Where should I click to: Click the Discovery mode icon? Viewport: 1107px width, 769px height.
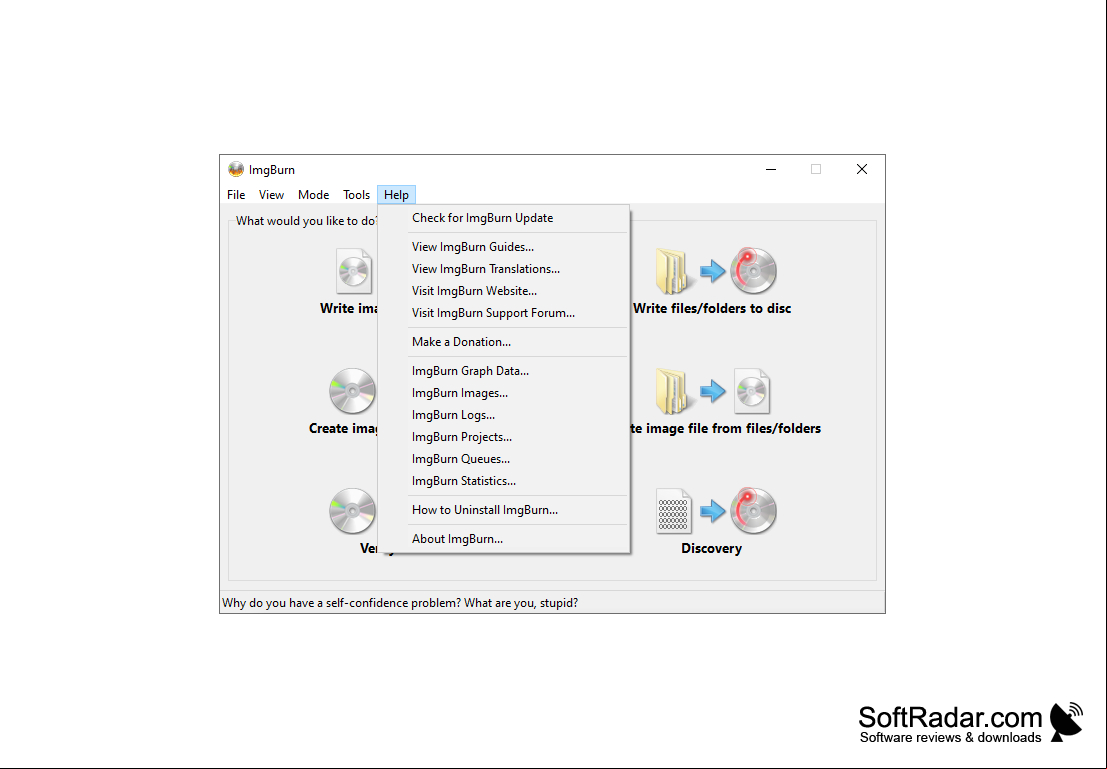pyautogui.click(x=716, y=511)
